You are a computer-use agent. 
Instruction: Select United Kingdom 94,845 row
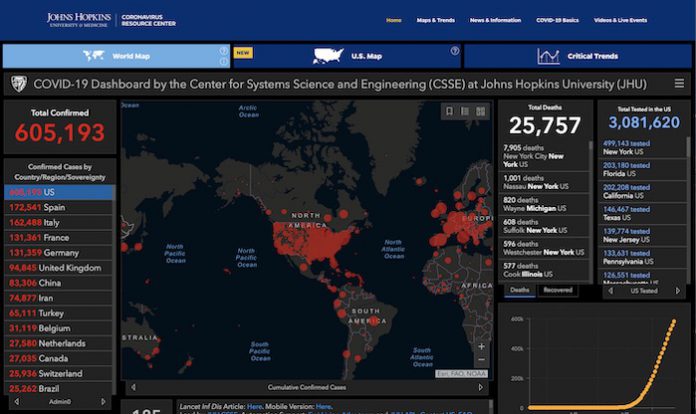point(58,268)
